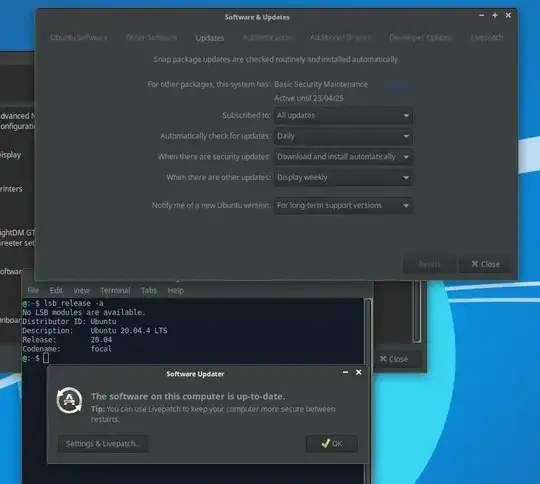The image size is (540, 484).
Task: Click the 'focal' codename text in terminal
Action: pos(101,349)
